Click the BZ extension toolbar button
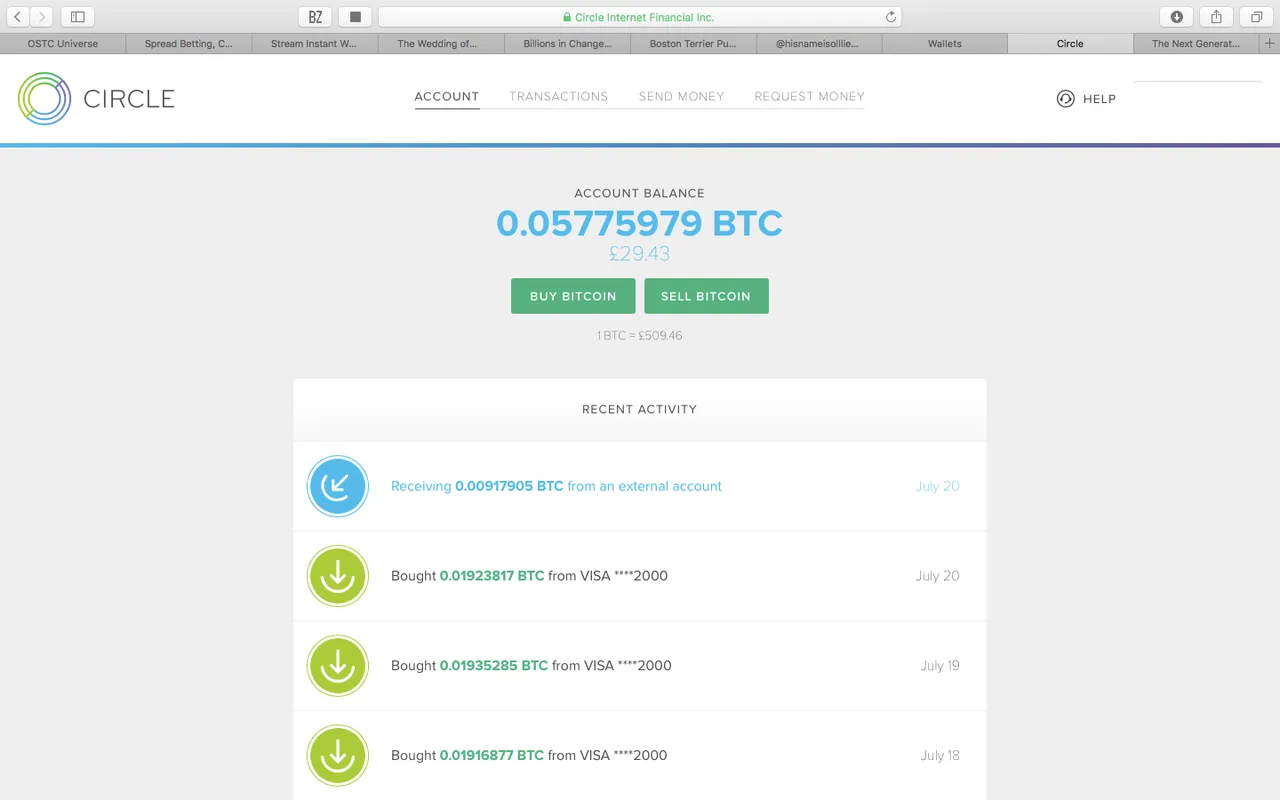Viewport: 1280px width, 800px height. coord(315,17)
